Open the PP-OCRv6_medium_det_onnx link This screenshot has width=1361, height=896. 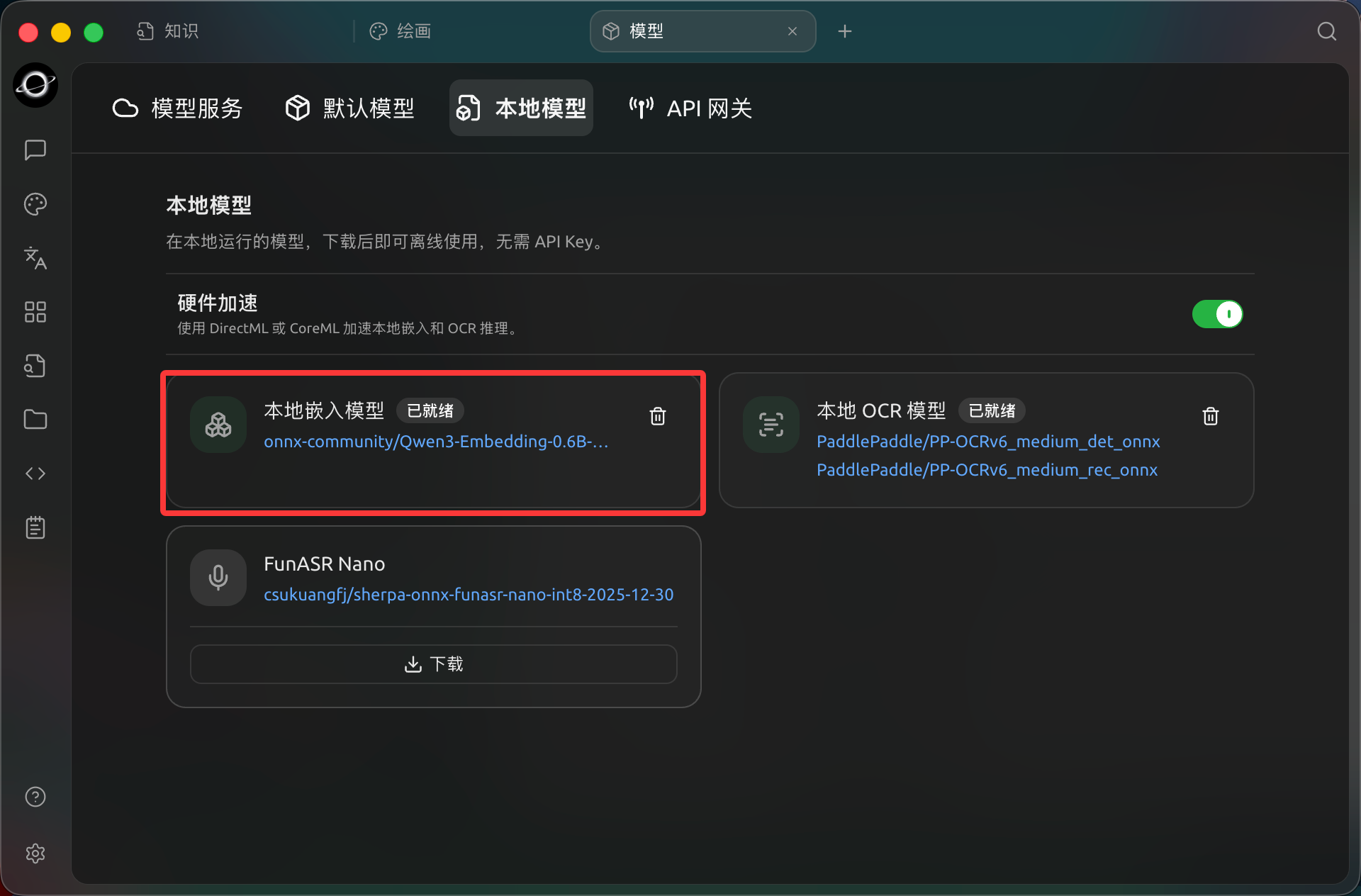(988, 442)
